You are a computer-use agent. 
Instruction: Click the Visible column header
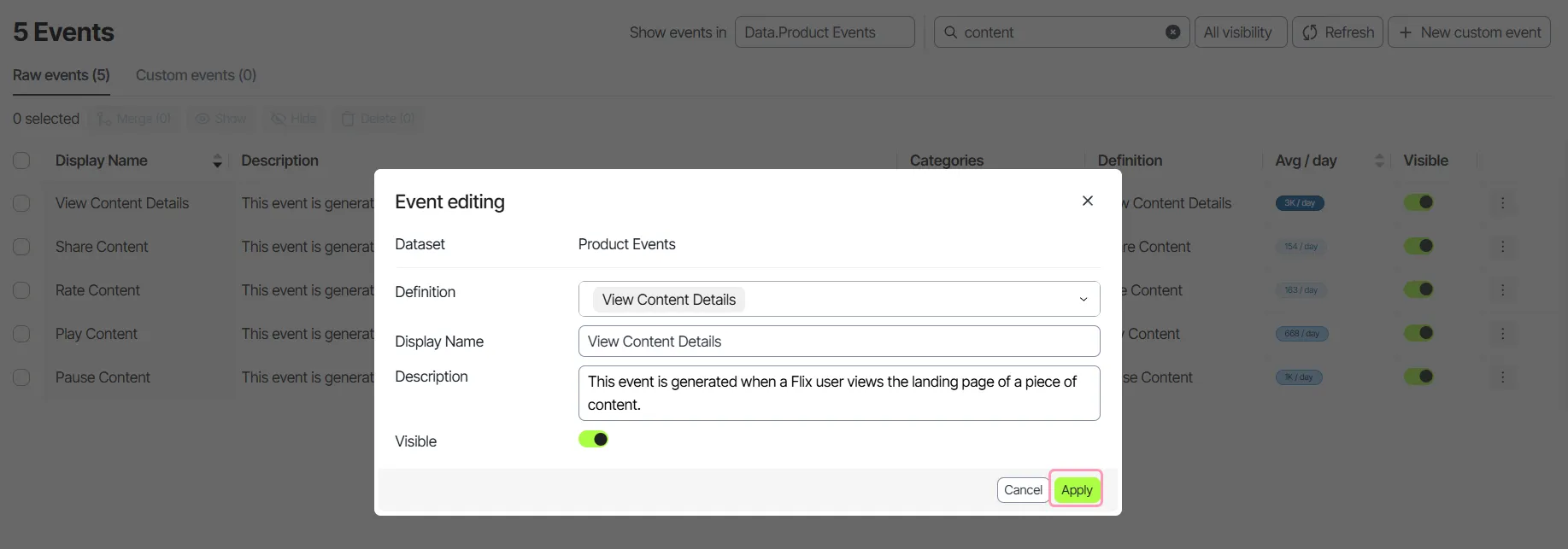point(1425,161)
